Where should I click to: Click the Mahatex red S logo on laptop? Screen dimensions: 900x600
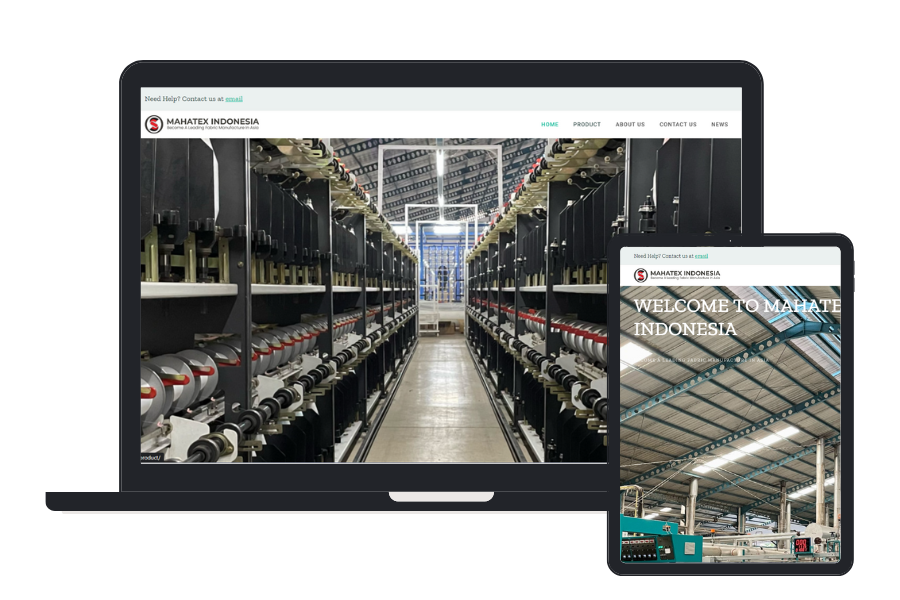pyautogui.click(x=154, y=124)
